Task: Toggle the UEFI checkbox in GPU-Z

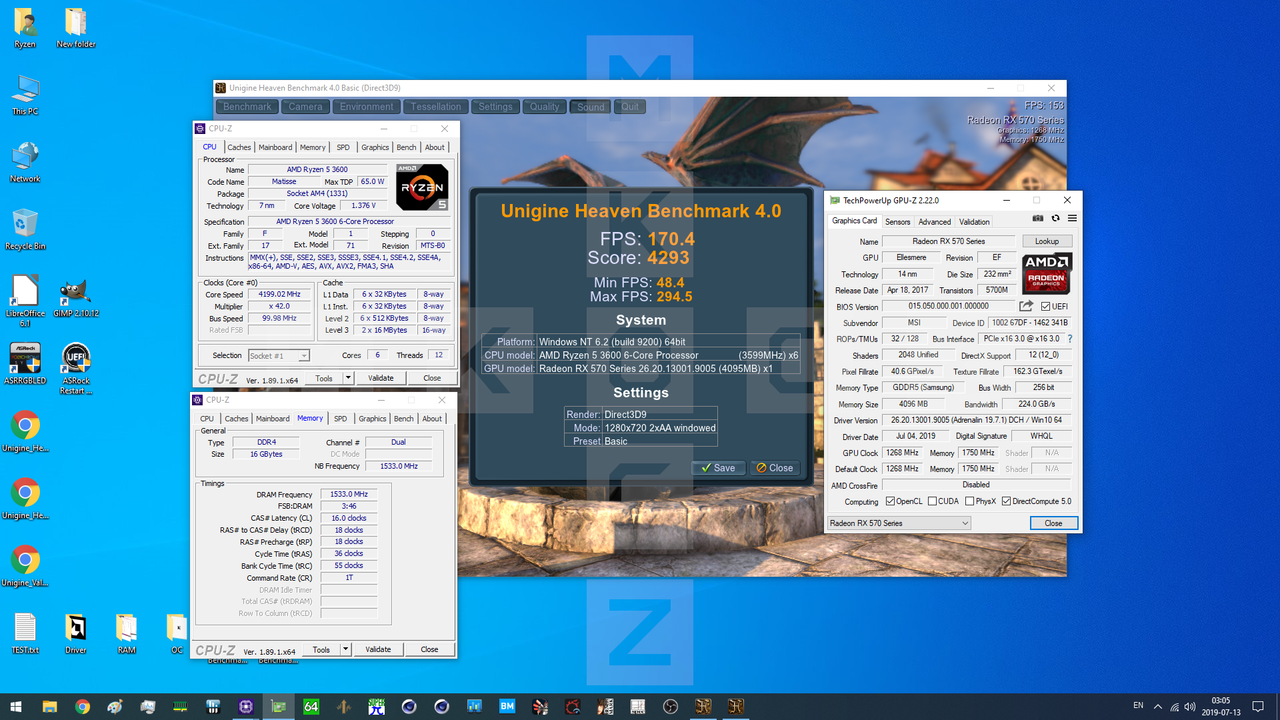Action: pos(1046,307)
